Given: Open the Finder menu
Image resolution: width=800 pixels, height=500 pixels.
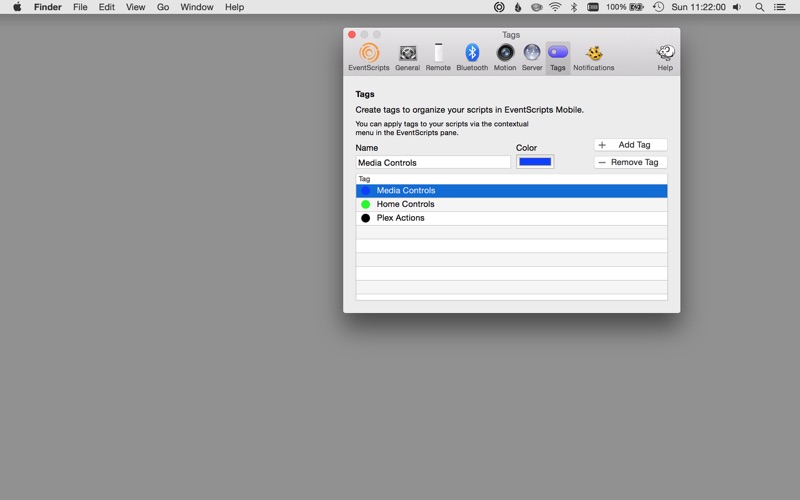Looking at the screenshot, I should click(47, 7).
